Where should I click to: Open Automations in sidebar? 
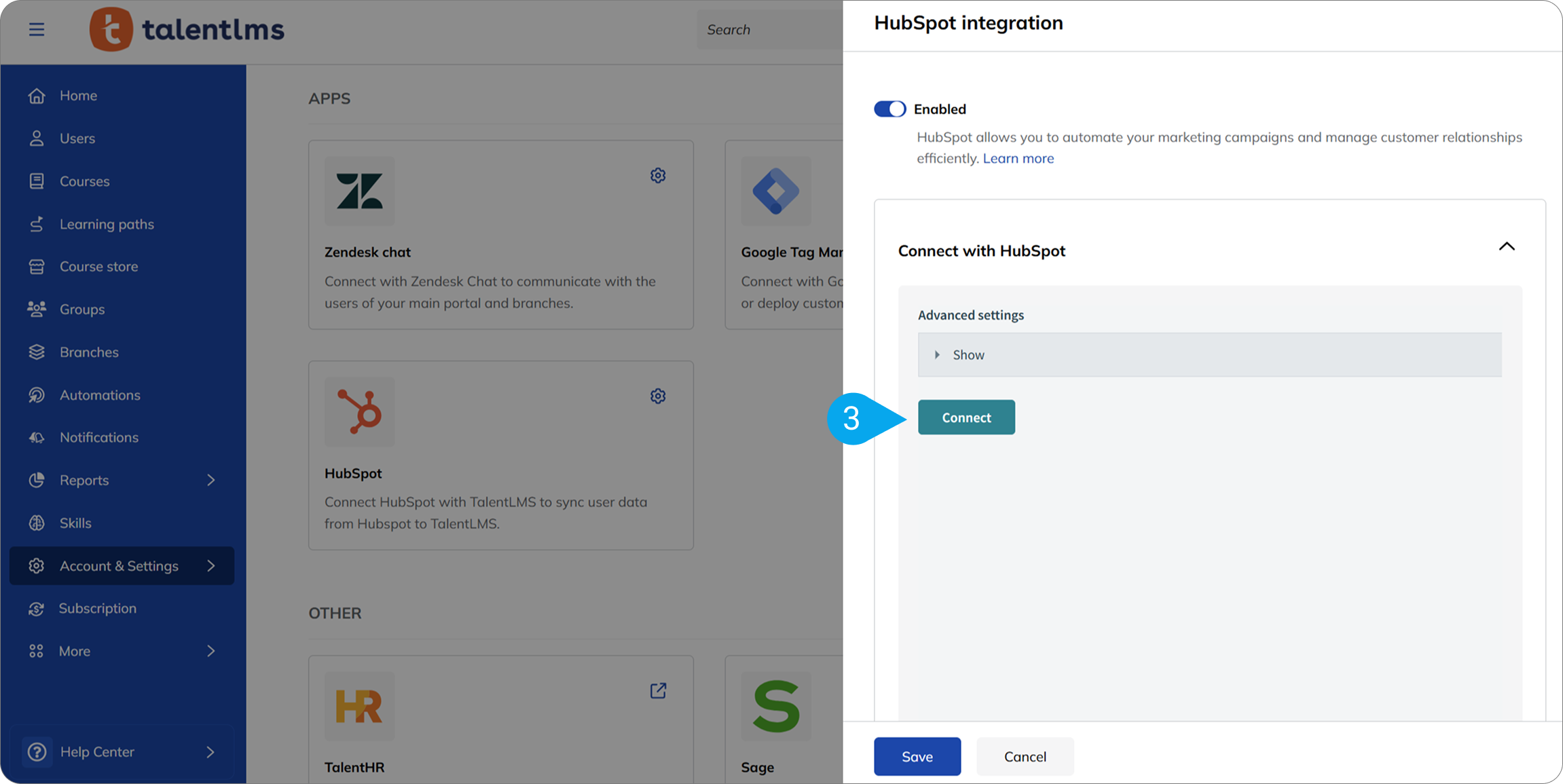click(100, 395)
